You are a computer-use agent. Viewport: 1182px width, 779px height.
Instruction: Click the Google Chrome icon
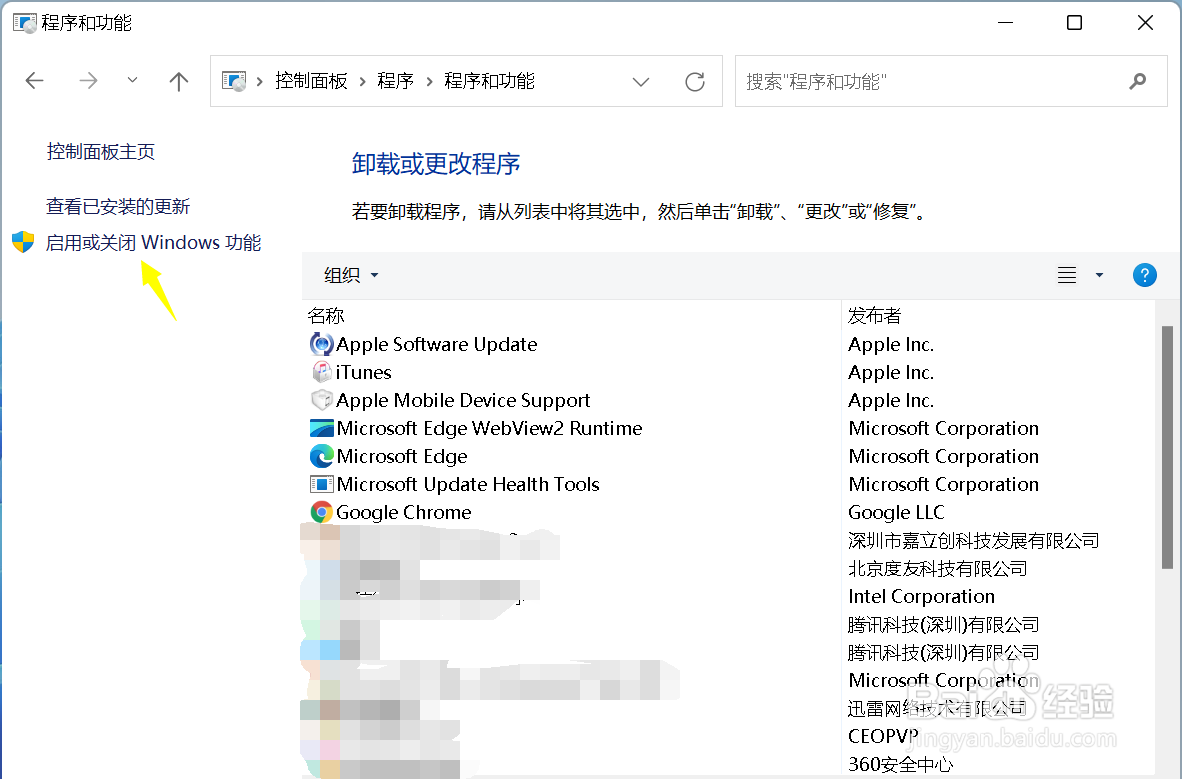point(322,512)
